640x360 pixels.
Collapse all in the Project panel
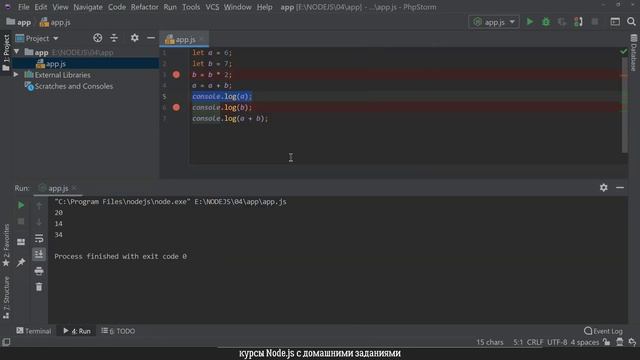point(114,38)
